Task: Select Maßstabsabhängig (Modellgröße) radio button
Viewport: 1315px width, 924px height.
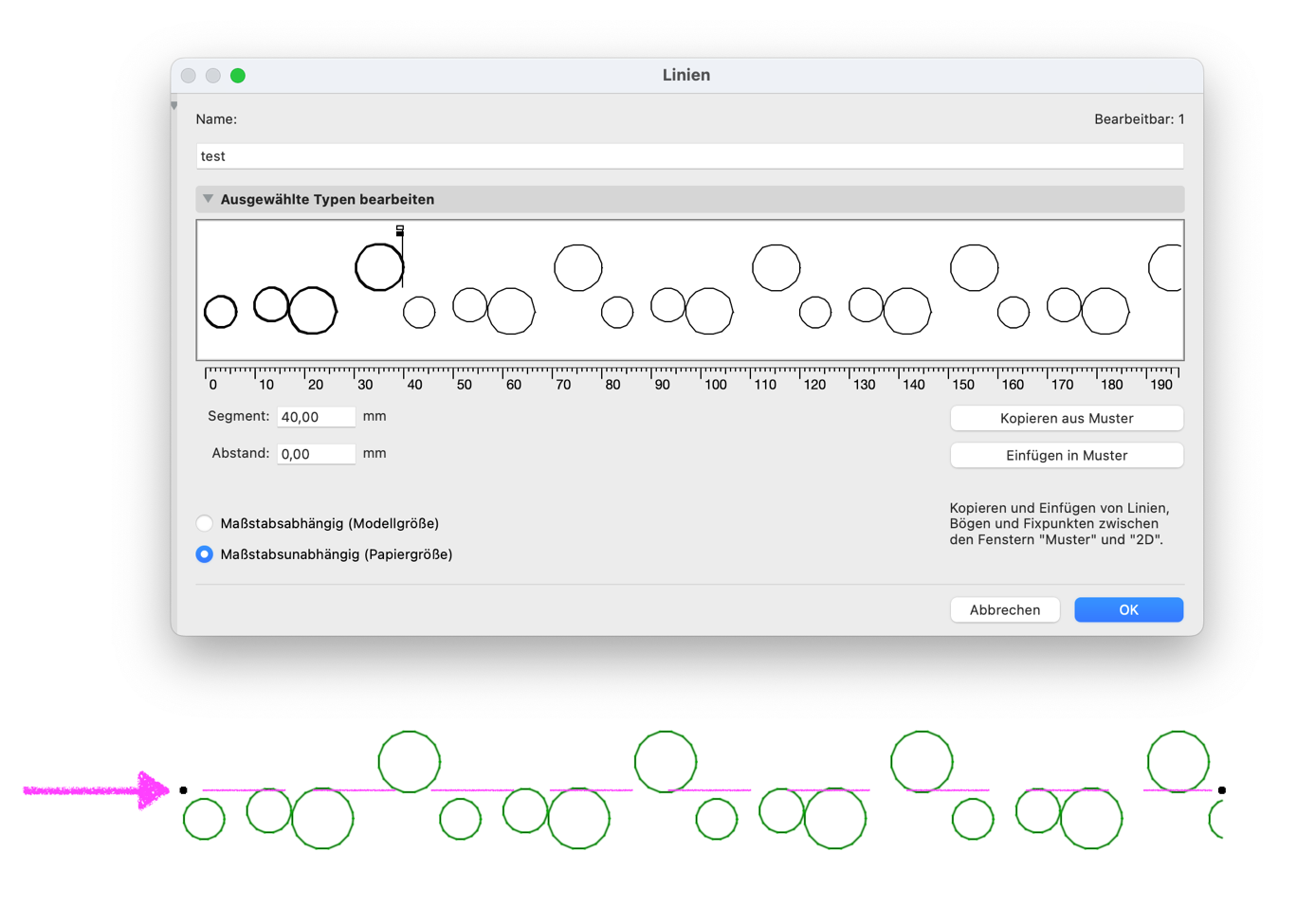Action: pyautogui.click(x=204, y=523)
